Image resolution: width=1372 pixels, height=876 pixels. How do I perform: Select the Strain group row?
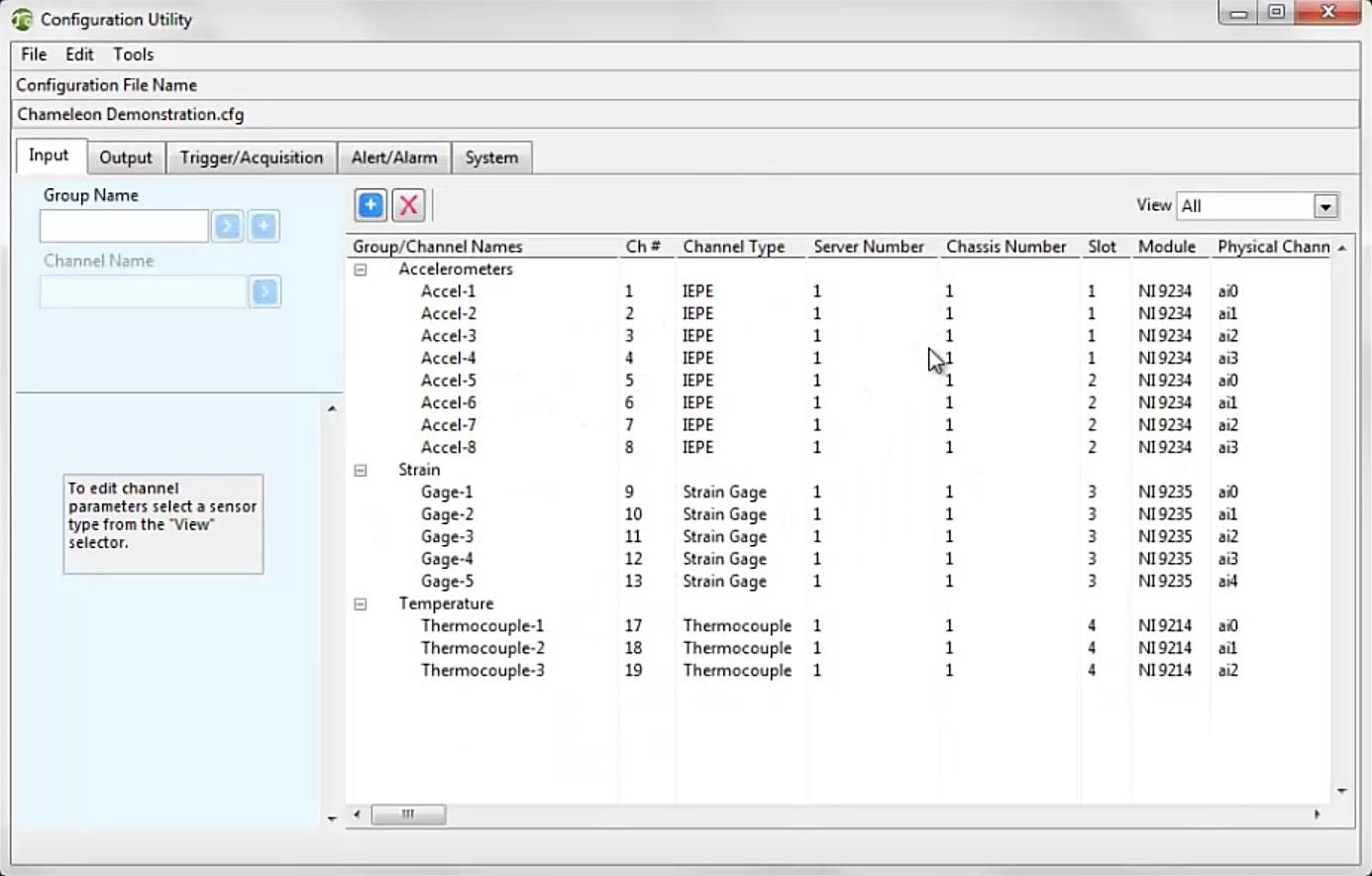[x=839, y=470]
